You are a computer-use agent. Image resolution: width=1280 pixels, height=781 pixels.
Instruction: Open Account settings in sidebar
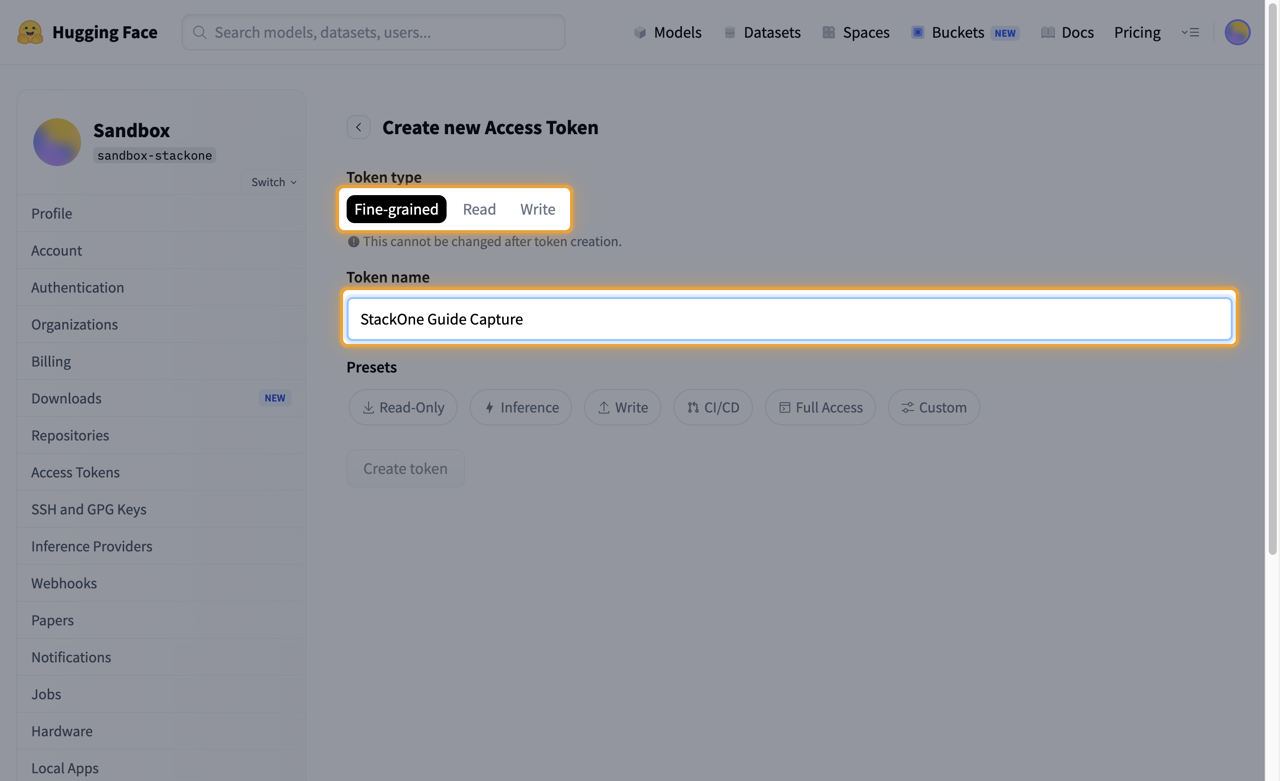[x=161, y=250]
